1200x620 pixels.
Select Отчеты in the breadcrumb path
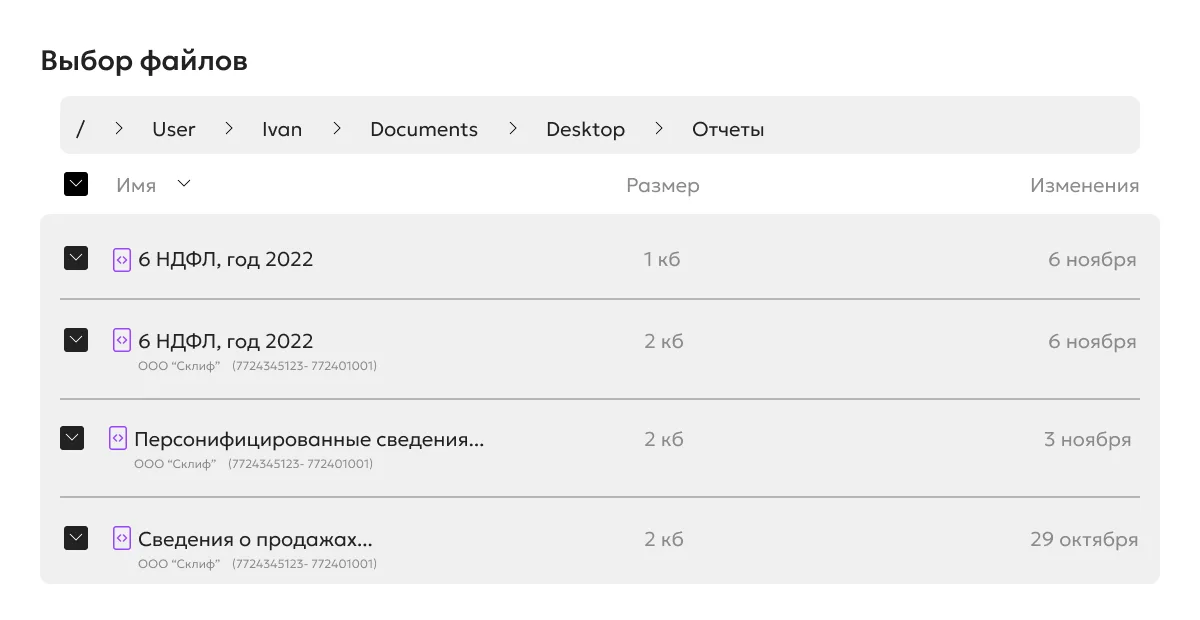[x=728, y=130]
